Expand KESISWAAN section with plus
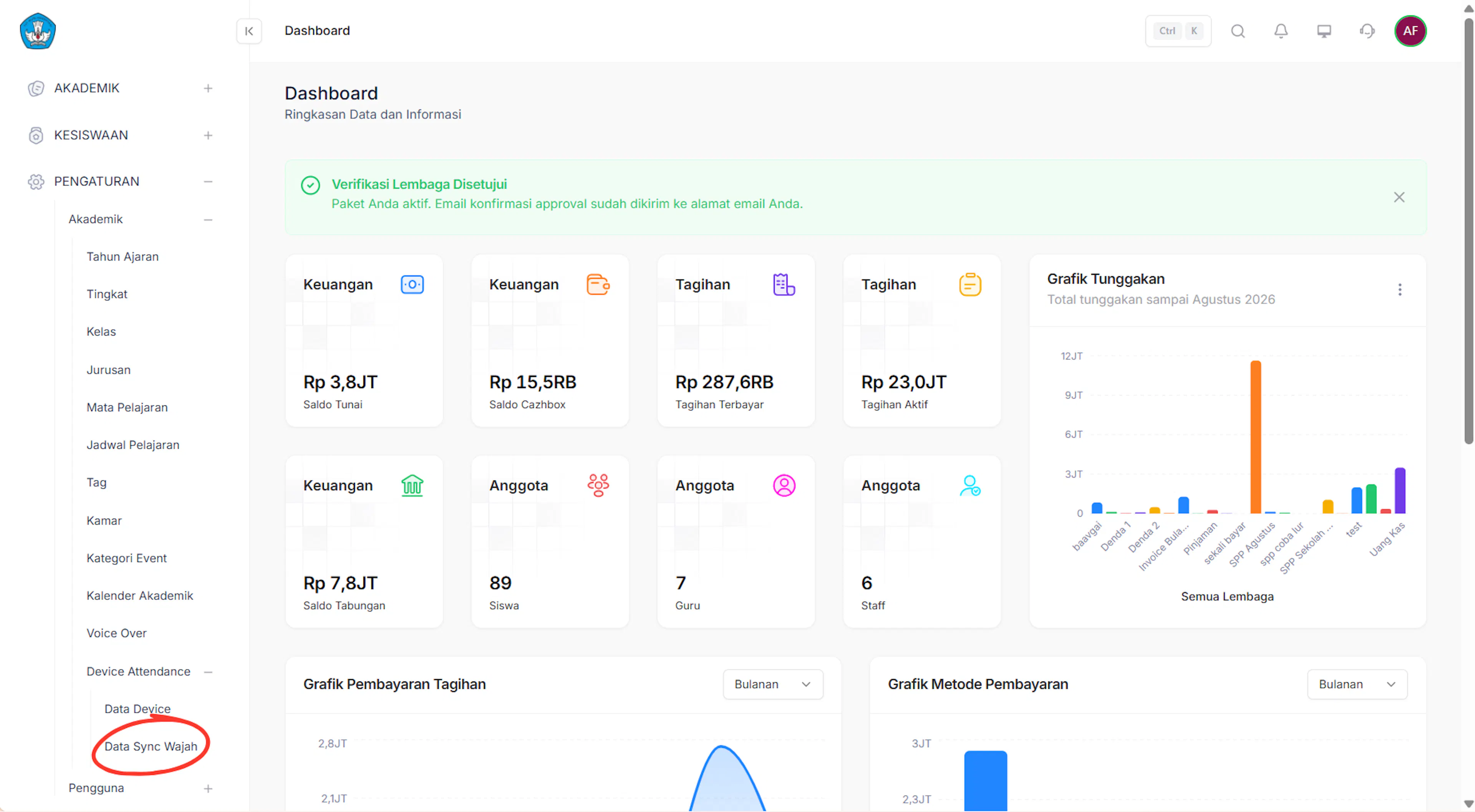The image size is (1475, 812). [x=208, y=135]
